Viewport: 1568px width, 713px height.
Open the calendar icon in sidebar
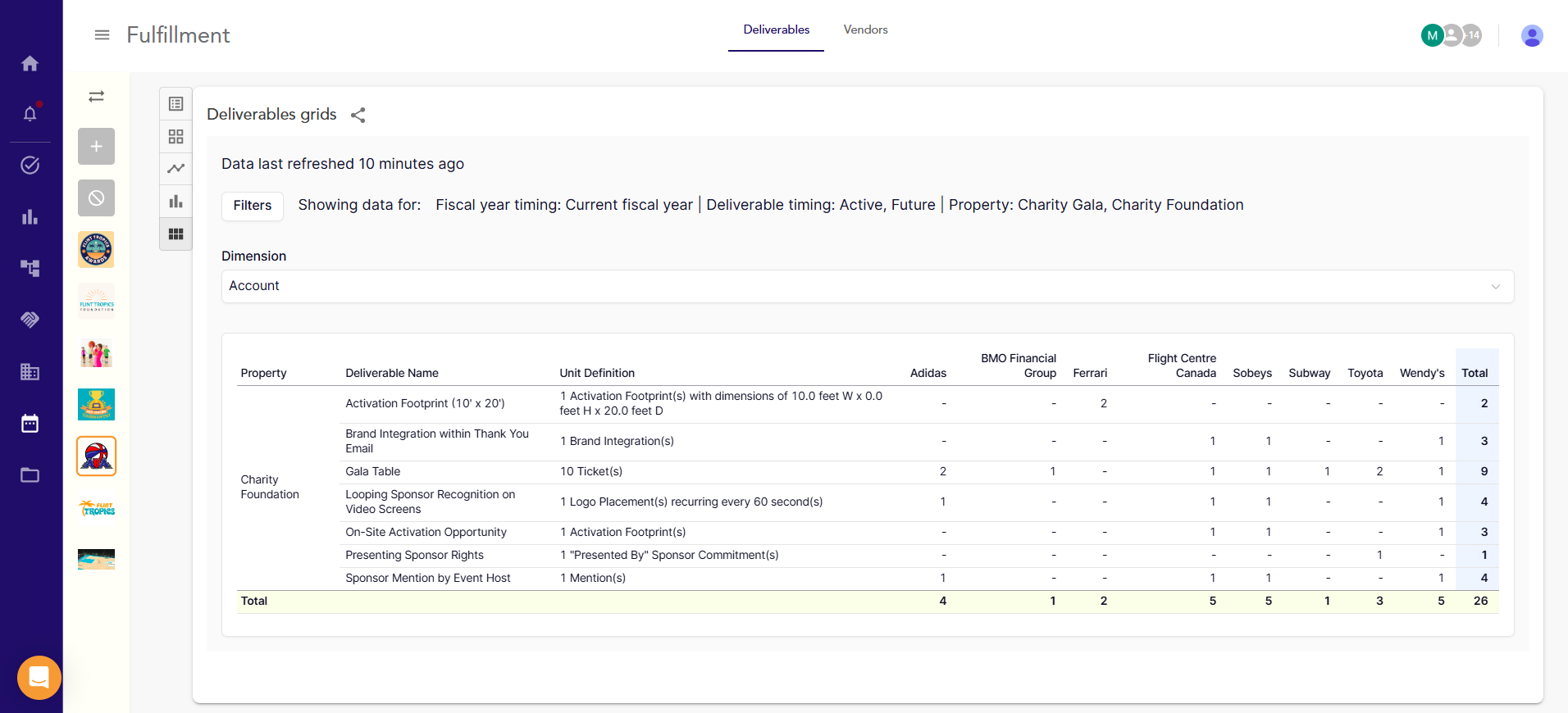pos(30,424)
